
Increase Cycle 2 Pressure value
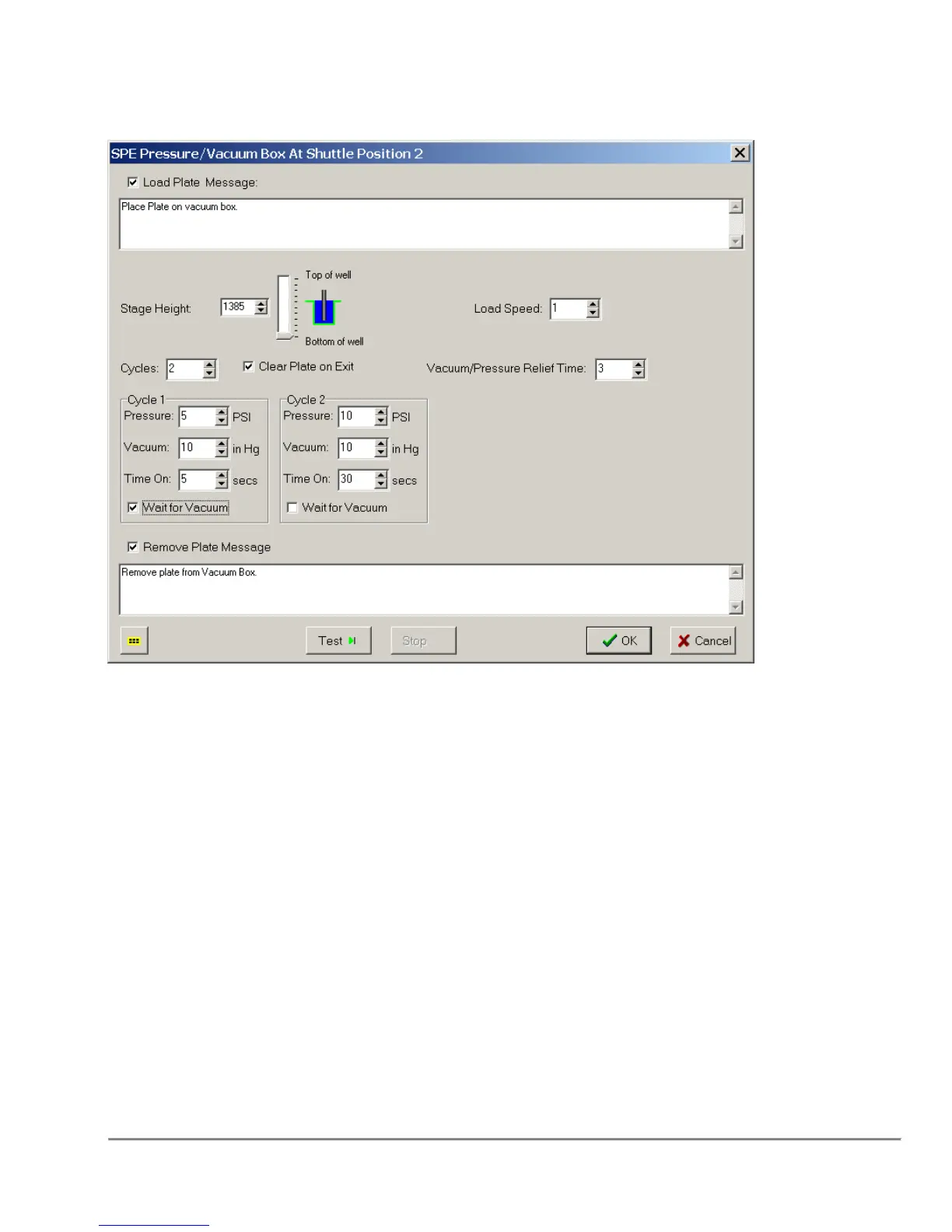pos(381,412)
